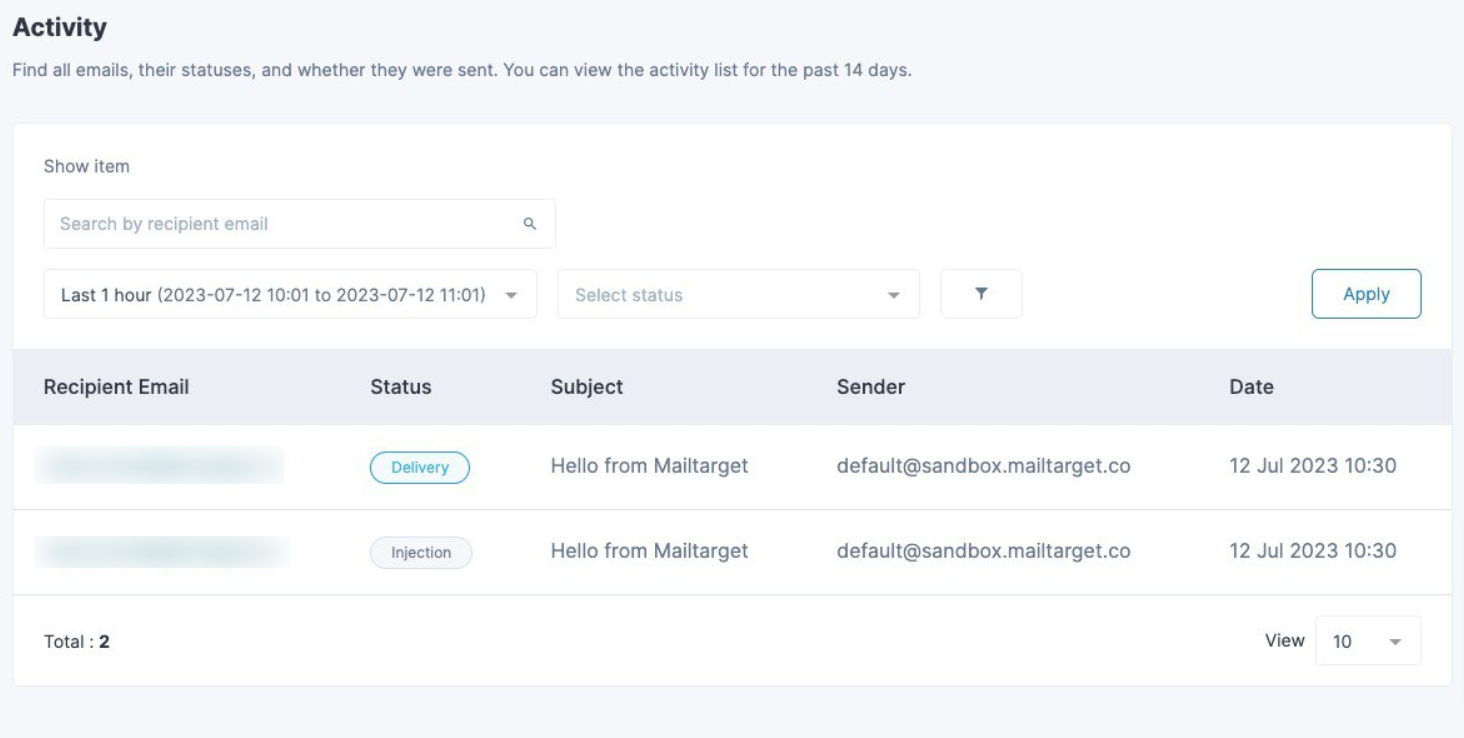The width and height of the screenshot is (1464, 738).
Task: Click the Injection status badge
Action: point(421,552)
